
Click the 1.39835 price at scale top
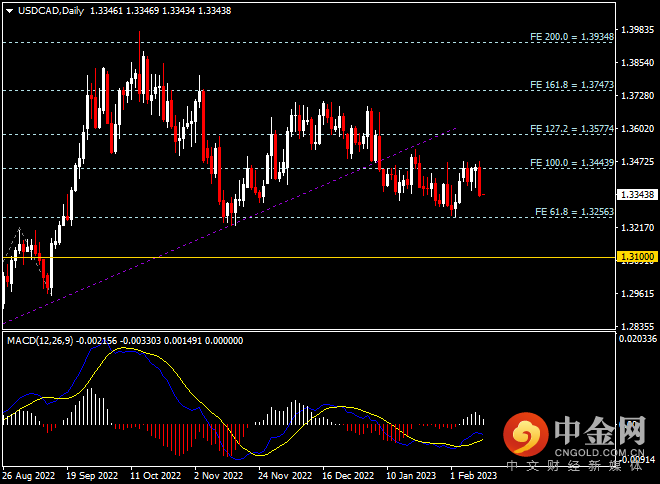coord(636,30)
